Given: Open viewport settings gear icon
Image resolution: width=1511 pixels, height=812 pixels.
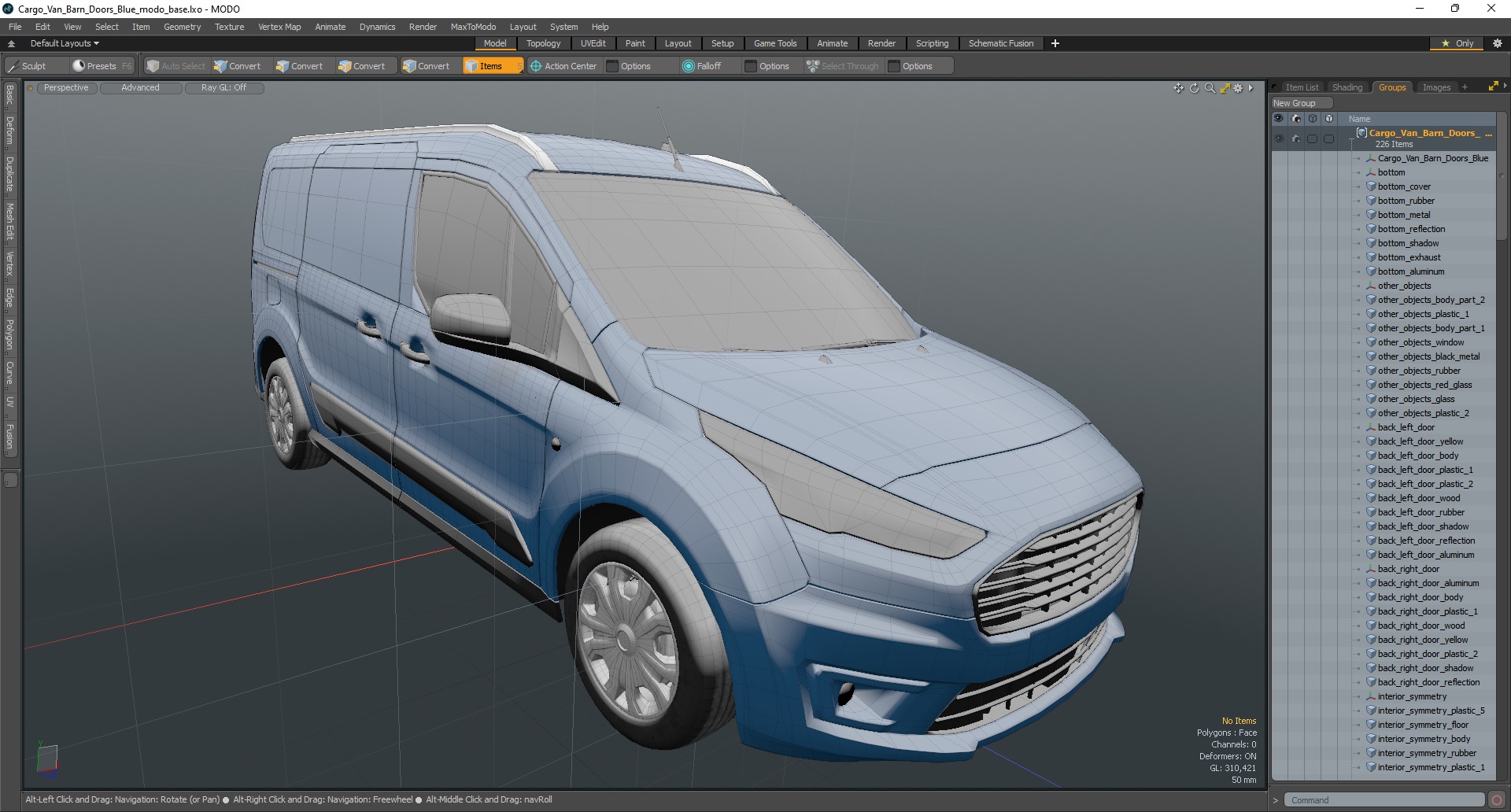Looking at the screenshot, I should (x=1238, y=88).
